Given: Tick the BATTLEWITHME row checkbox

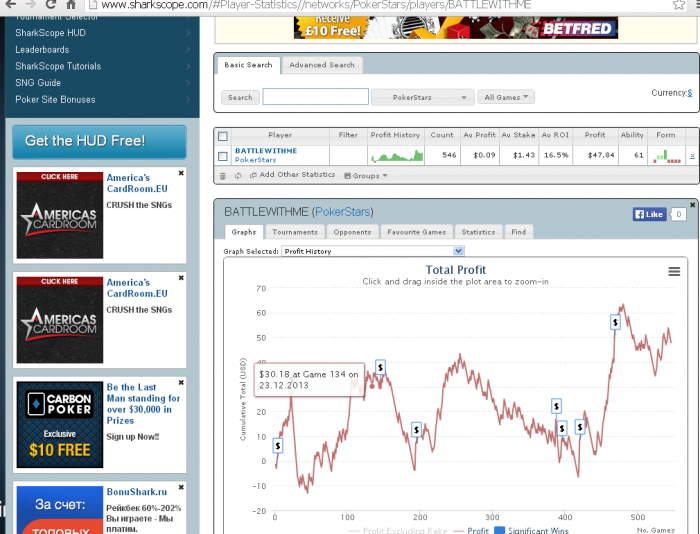Looking at the screenshot, I should point(223,156).
